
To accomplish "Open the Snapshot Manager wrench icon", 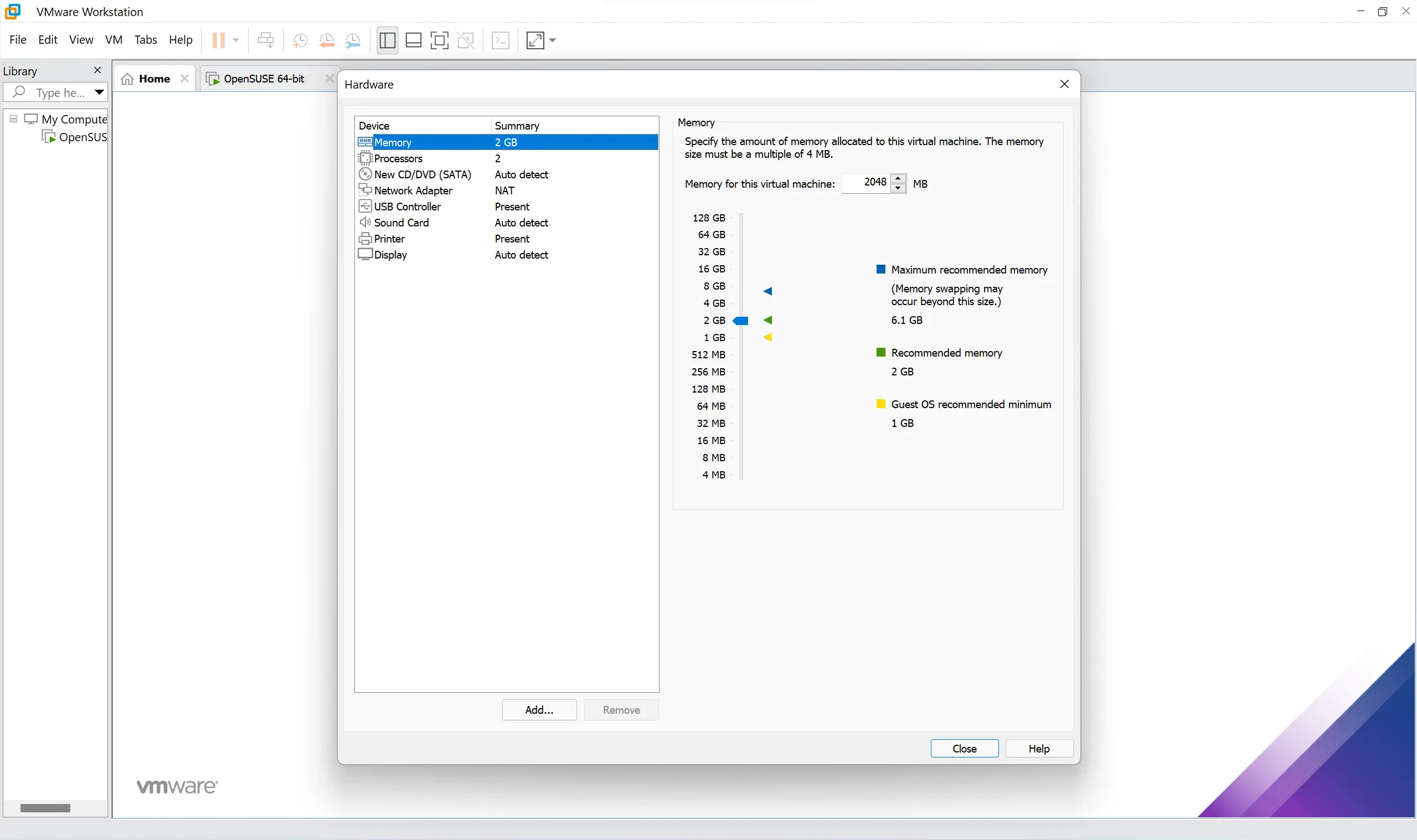I will pyautogui.click(x=353, y=40).
